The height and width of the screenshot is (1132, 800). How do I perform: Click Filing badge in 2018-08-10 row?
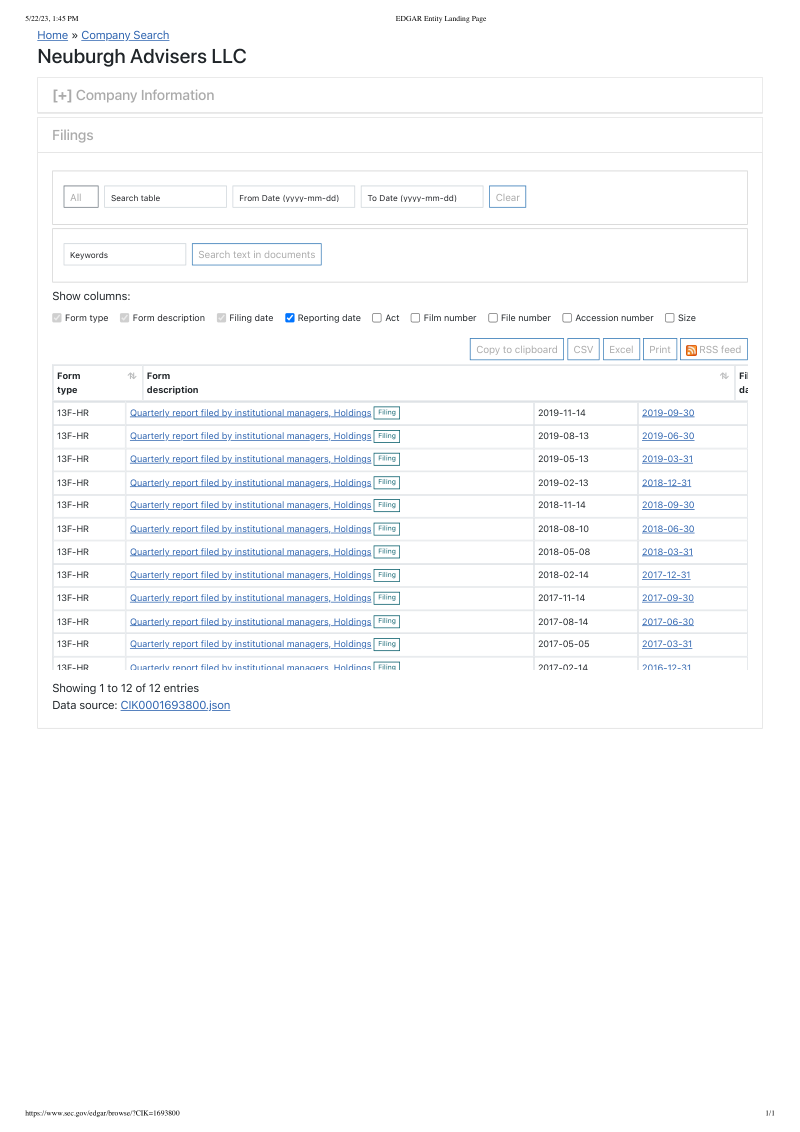387,529
